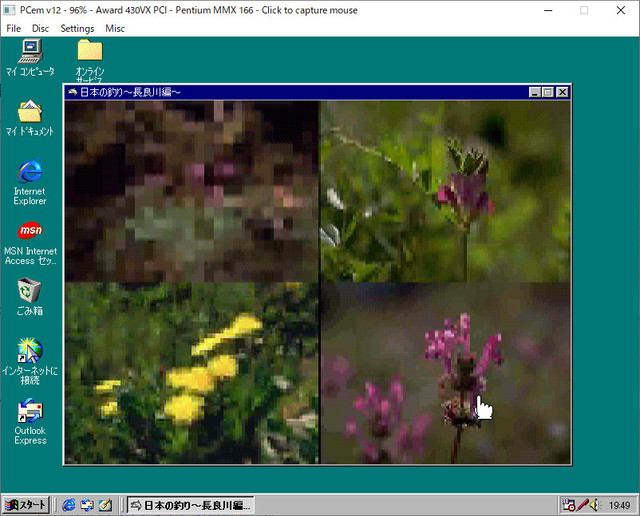Image resolution: width=640 pixels, height=516 pixels.
Task: Open the PCem Disc menu
Action: (40, 29)
